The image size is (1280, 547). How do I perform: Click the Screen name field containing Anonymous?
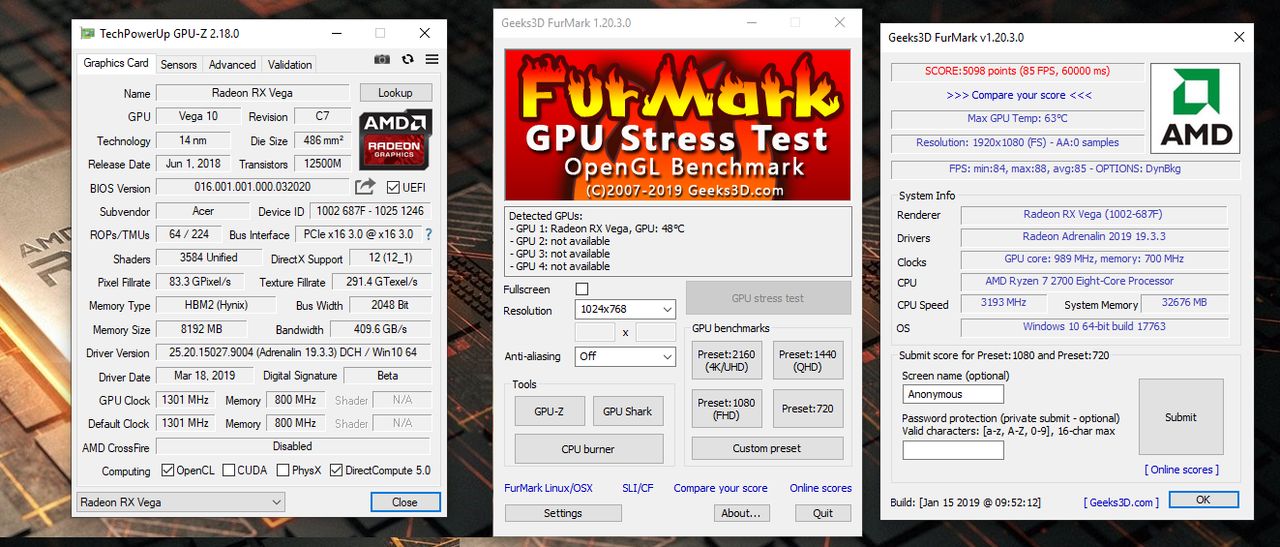953,394
